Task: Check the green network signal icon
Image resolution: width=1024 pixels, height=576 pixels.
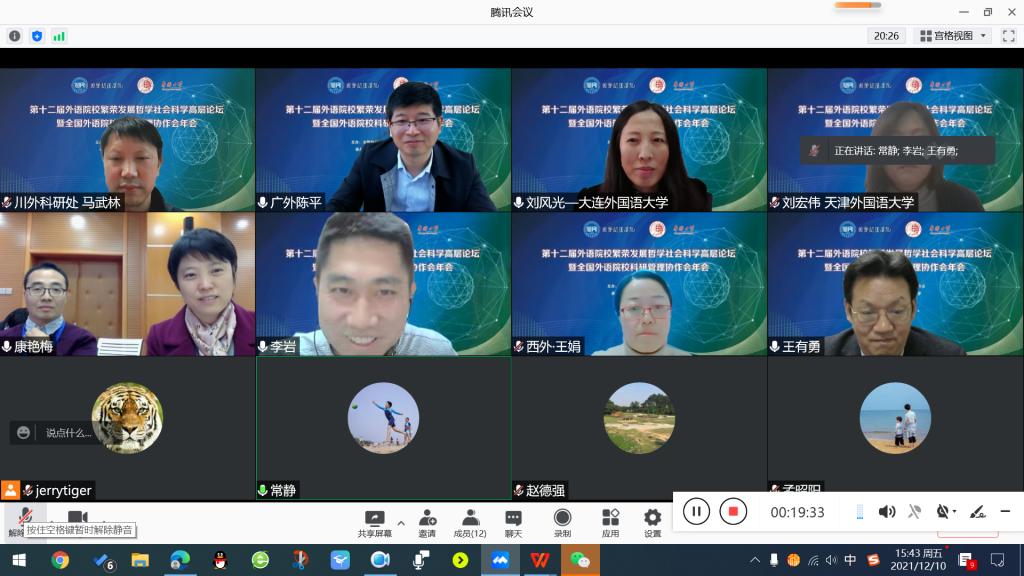Action: tap(59, 36)
